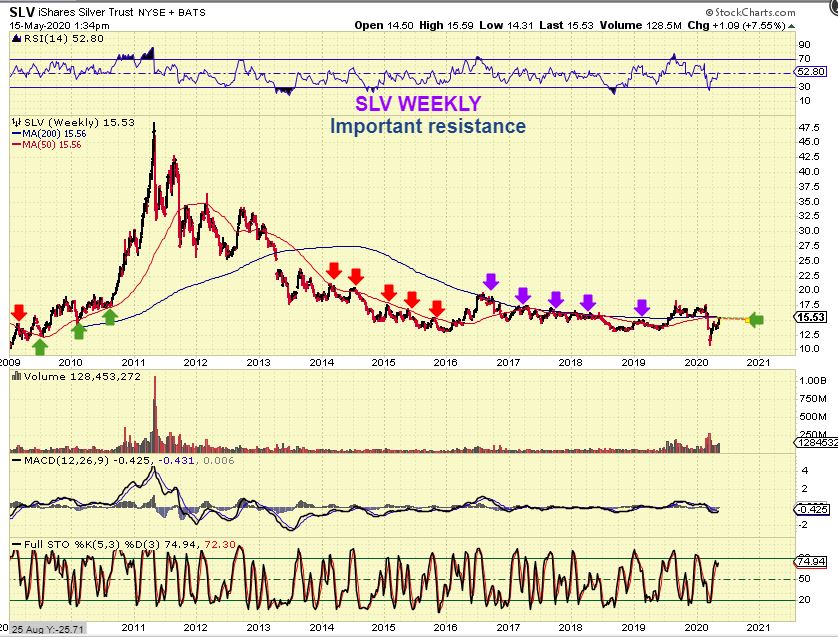Screen dimensions: 838x637
Task: Click the 74.94 stochastic value tag on the axis
Action: click(811, 561)
